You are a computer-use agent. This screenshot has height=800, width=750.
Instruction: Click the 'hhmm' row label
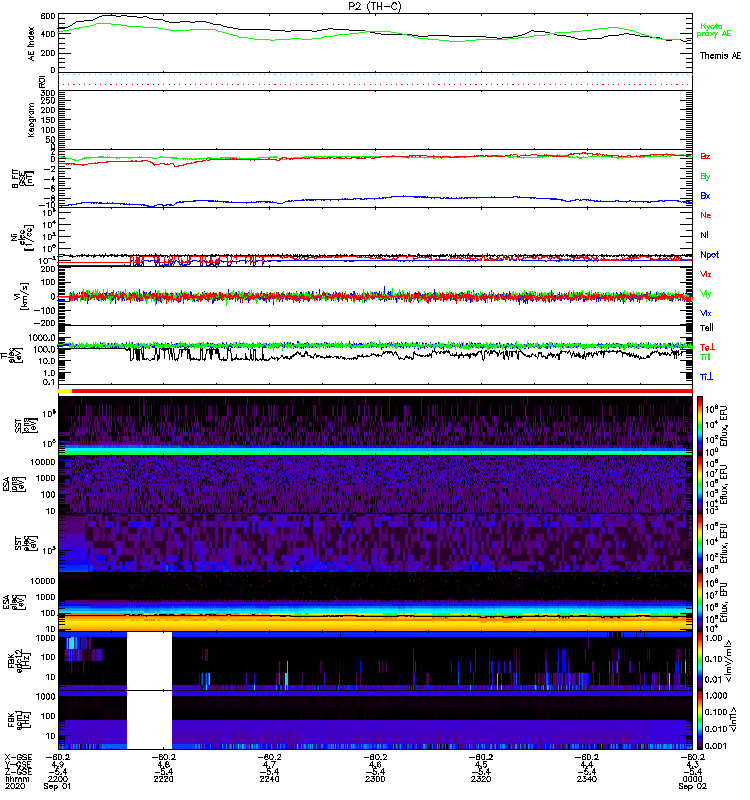coord(17,779)
